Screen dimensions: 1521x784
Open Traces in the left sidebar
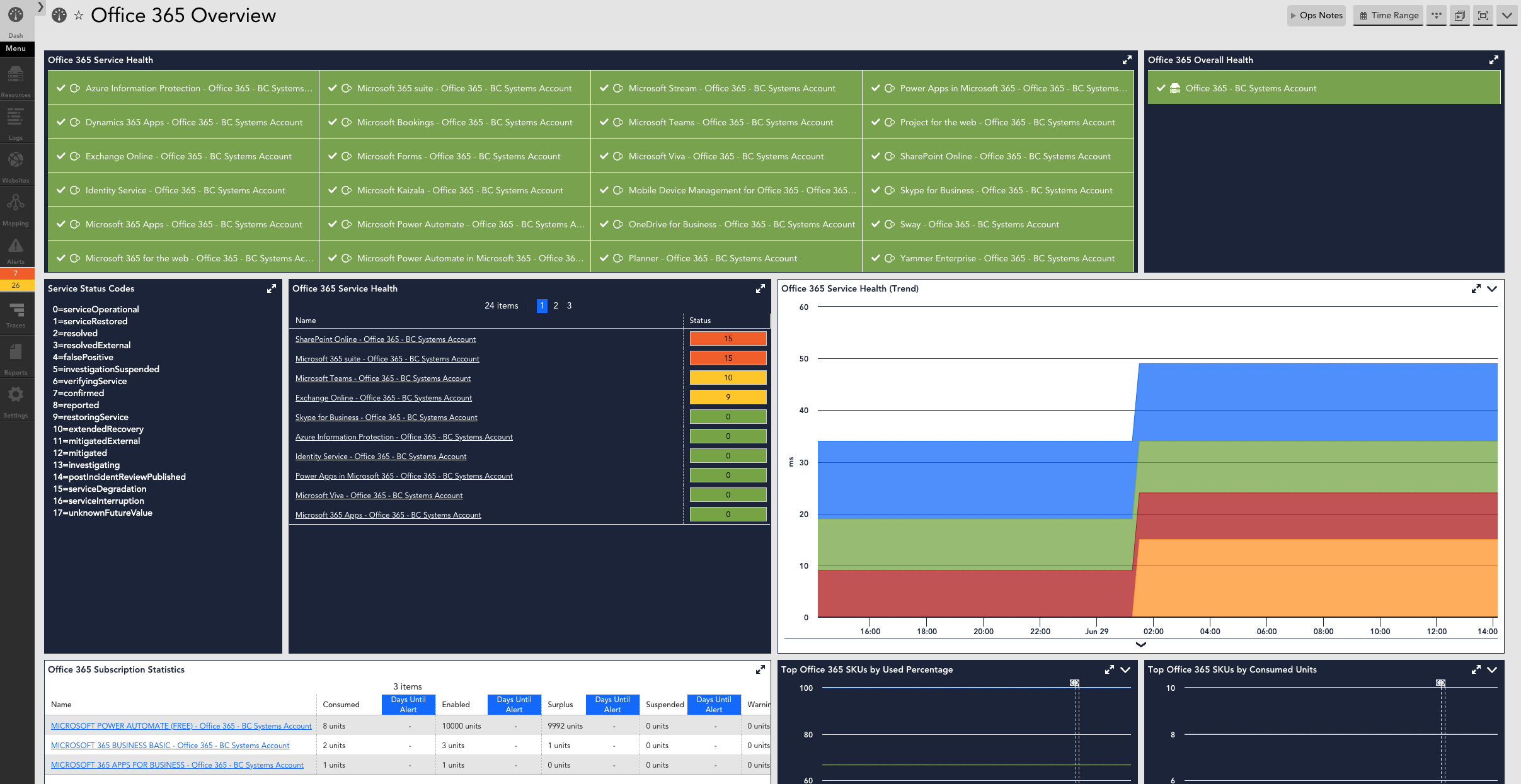[16, 315]
